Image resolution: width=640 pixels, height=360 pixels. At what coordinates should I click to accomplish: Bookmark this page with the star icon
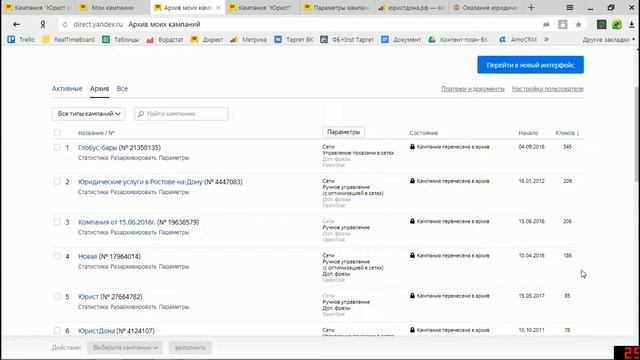(578, 24)
